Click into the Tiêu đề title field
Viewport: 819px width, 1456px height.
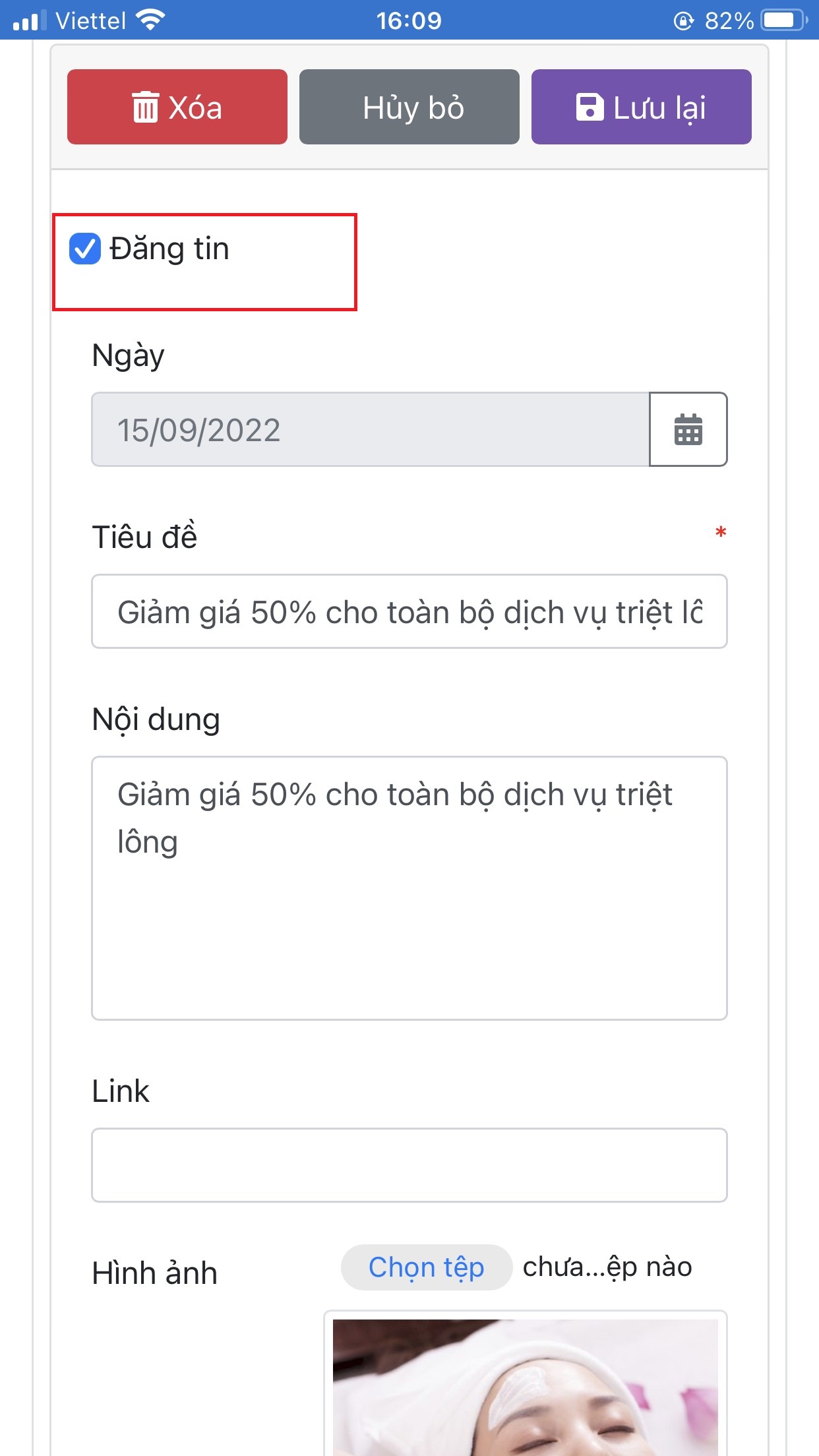[x=409, y=611]
